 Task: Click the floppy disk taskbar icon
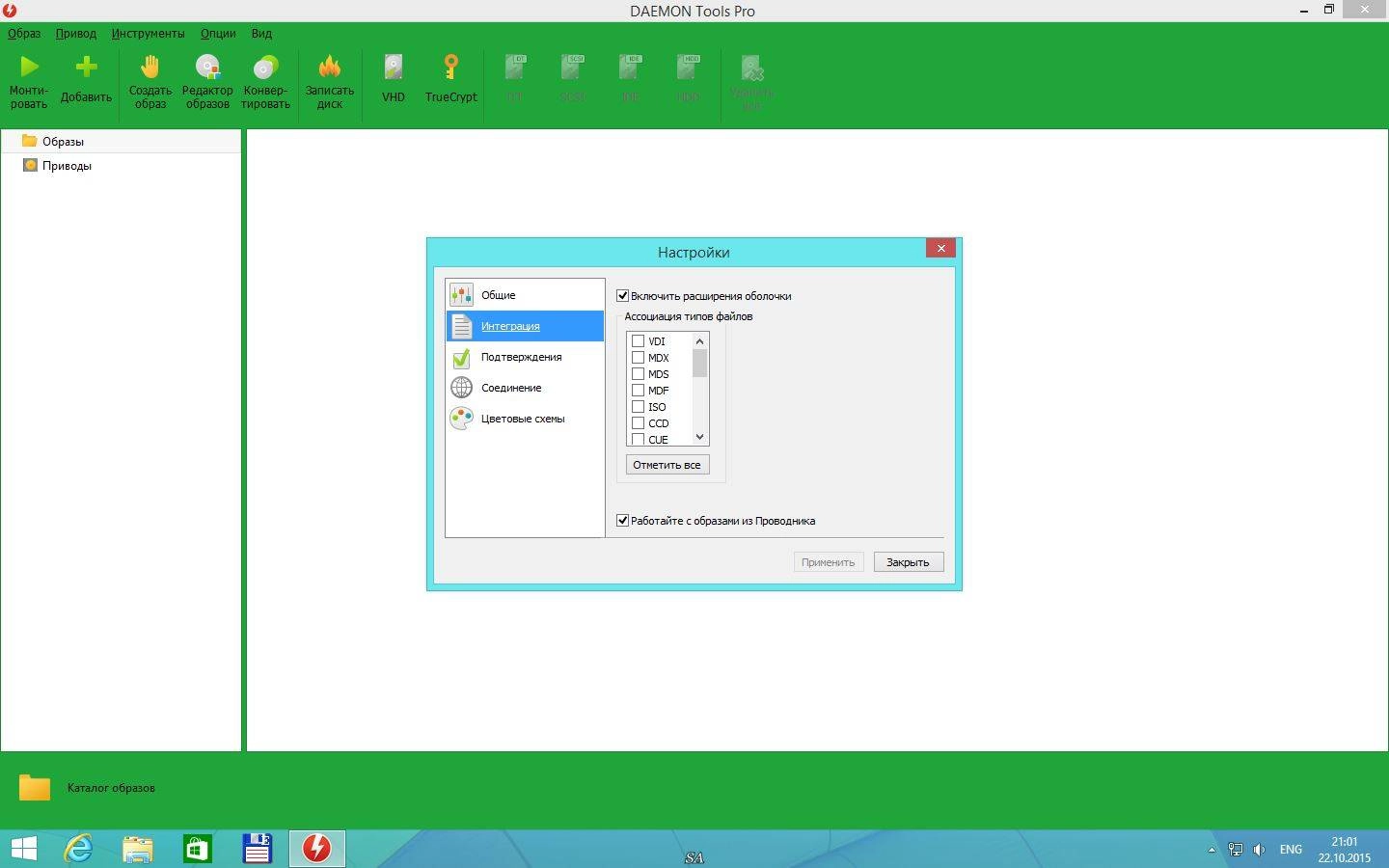pos(257,849)
